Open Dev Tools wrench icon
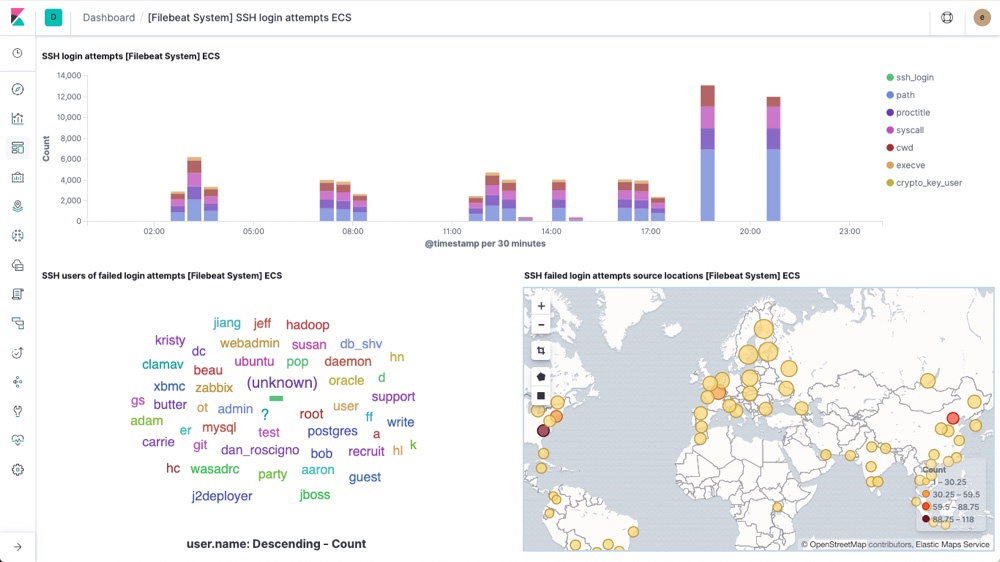The width and height of the screenshot is (1000, 562). click(18, 411)
